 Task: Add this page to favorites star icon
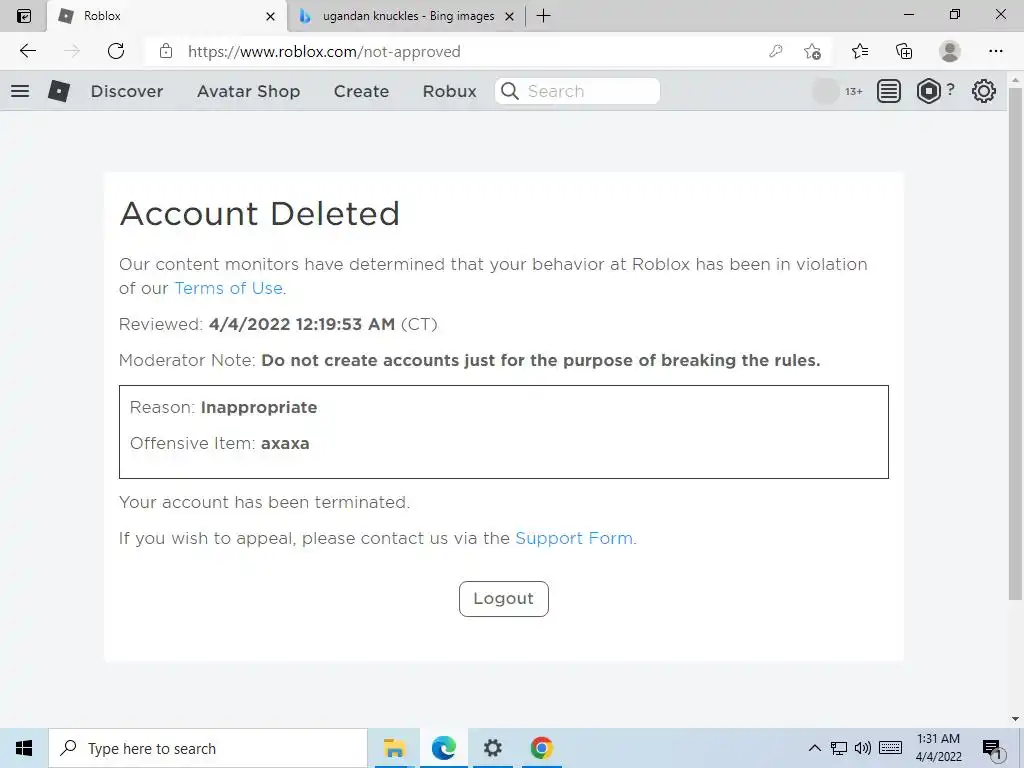click(812, 51)
